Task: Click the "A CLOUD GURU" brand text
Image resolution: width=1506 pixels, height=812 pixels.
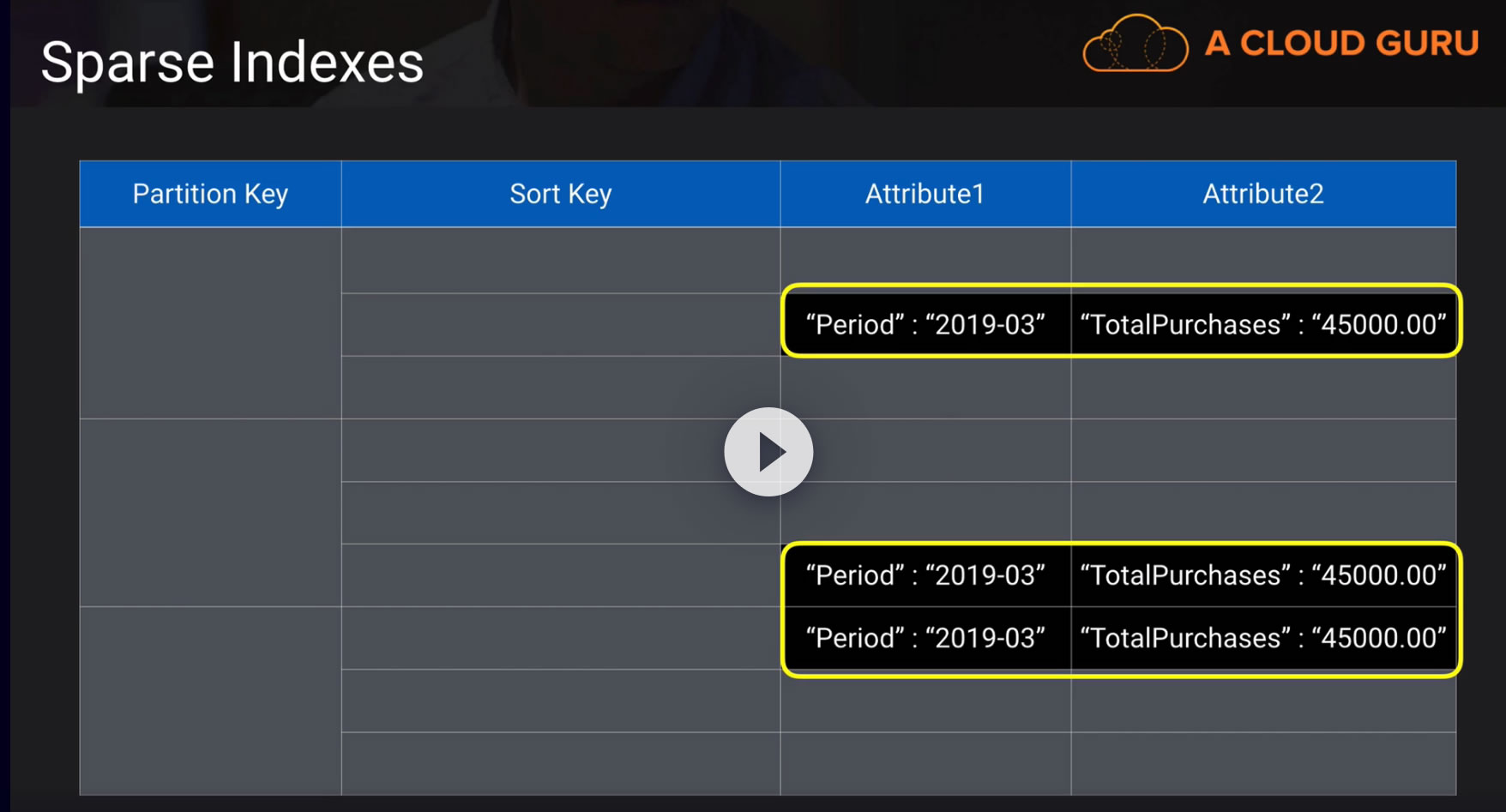Action: click(1341, 44)
